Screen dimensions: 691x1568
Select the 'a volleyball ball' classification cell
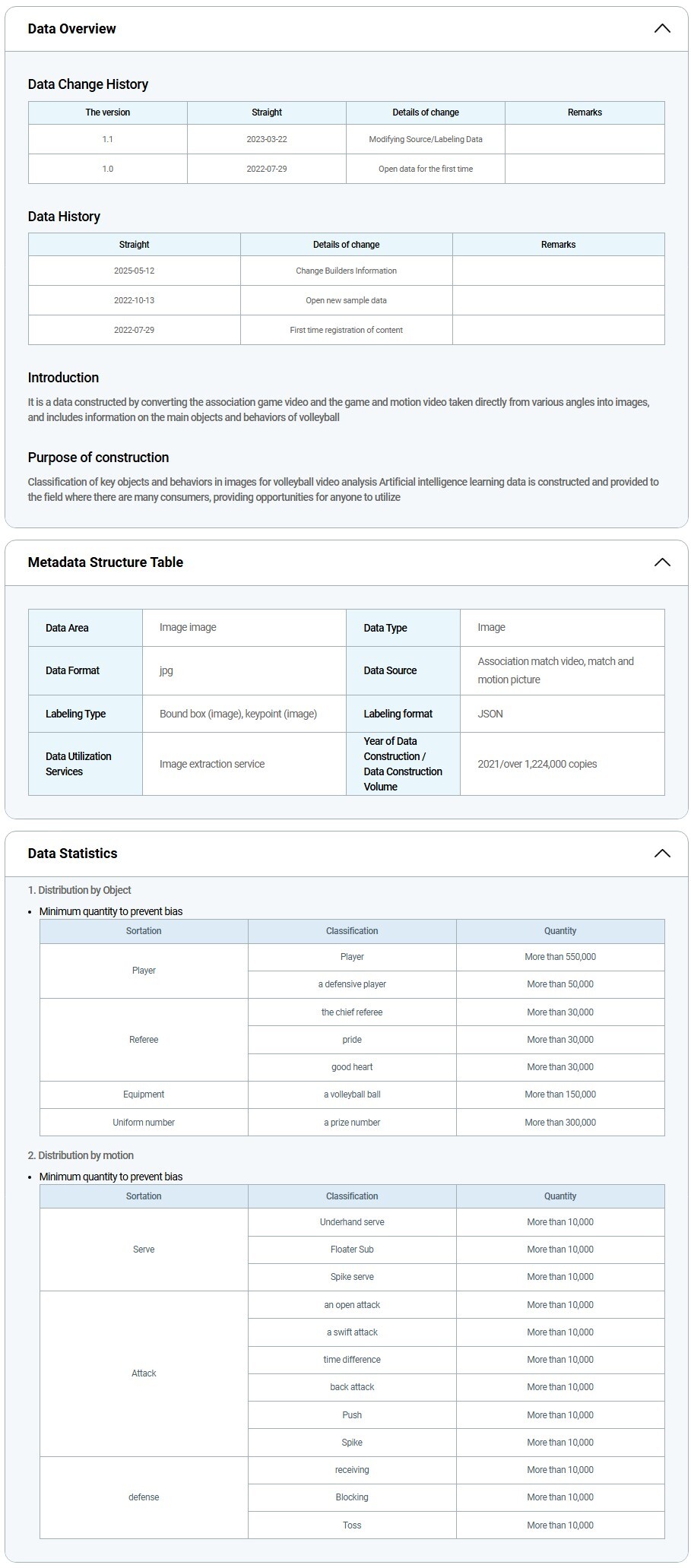click(352, 1094)
